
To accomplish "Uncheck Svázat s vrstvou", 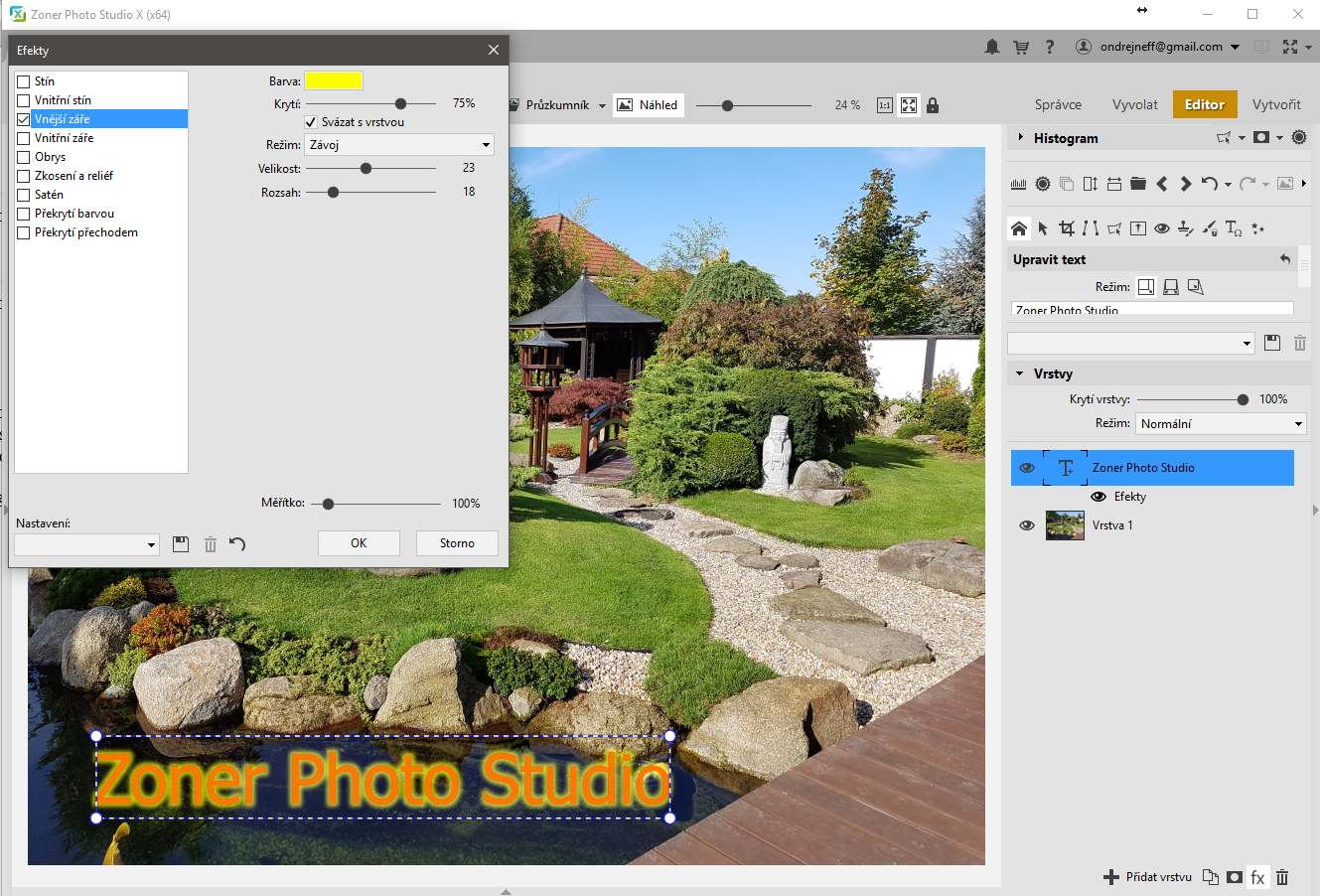I will 311,122.
